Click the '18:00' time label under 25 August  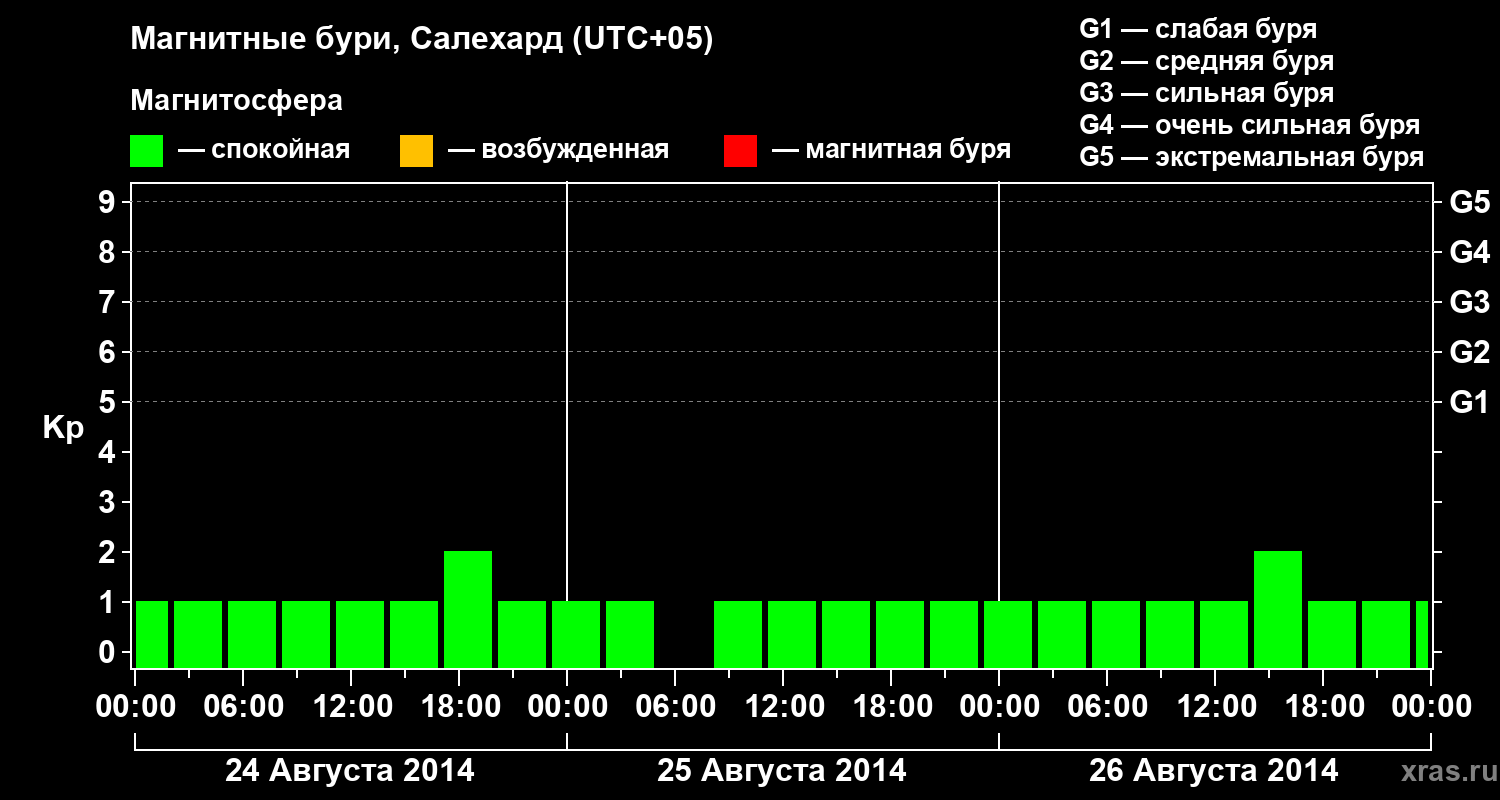892,706
